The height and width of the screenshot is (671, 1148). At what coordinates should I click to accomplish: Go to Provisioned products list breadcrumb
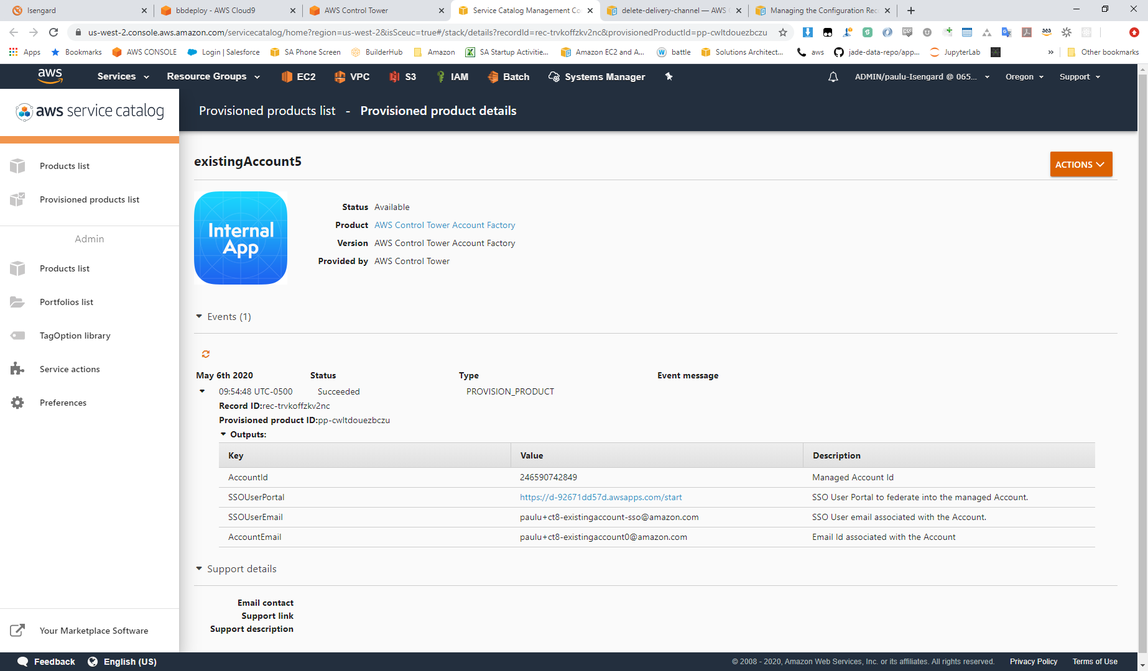[267, 111]
